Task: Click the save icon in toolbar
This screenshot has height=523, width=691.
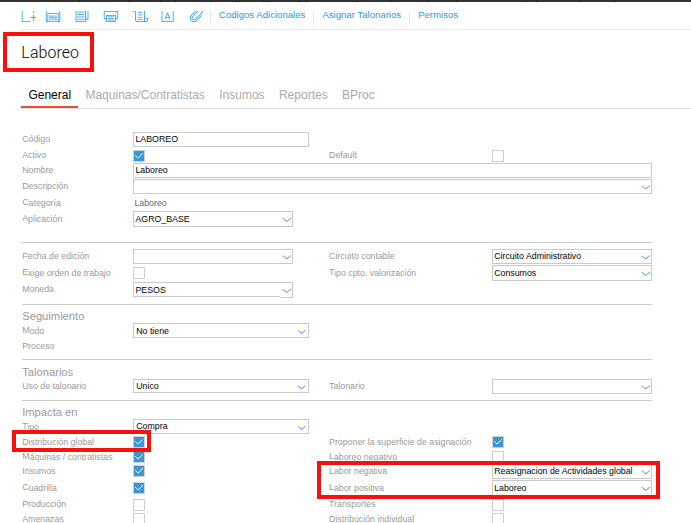Action: [53, 16]
